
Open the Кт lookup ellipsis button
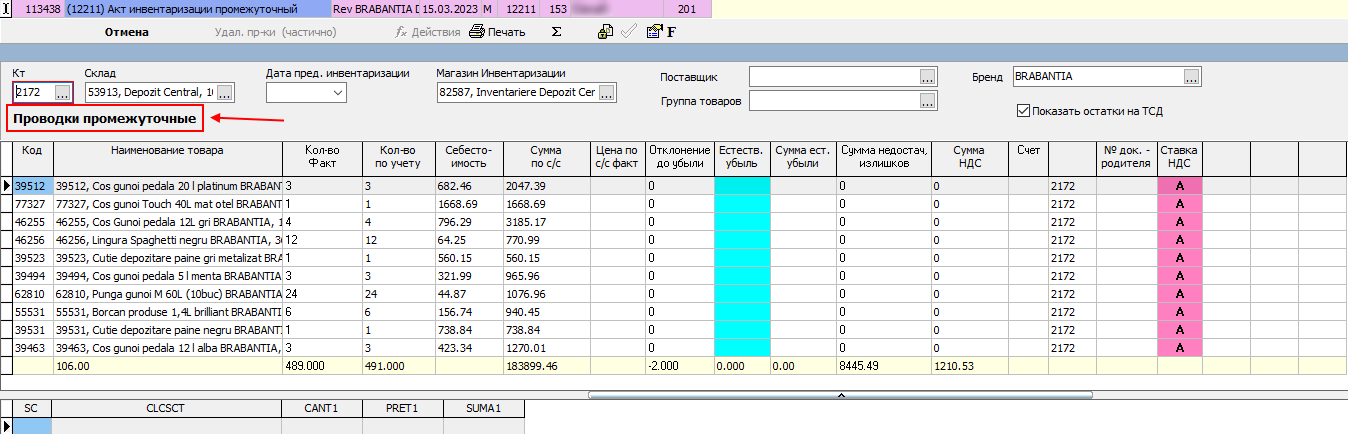[x=62, y=93]
